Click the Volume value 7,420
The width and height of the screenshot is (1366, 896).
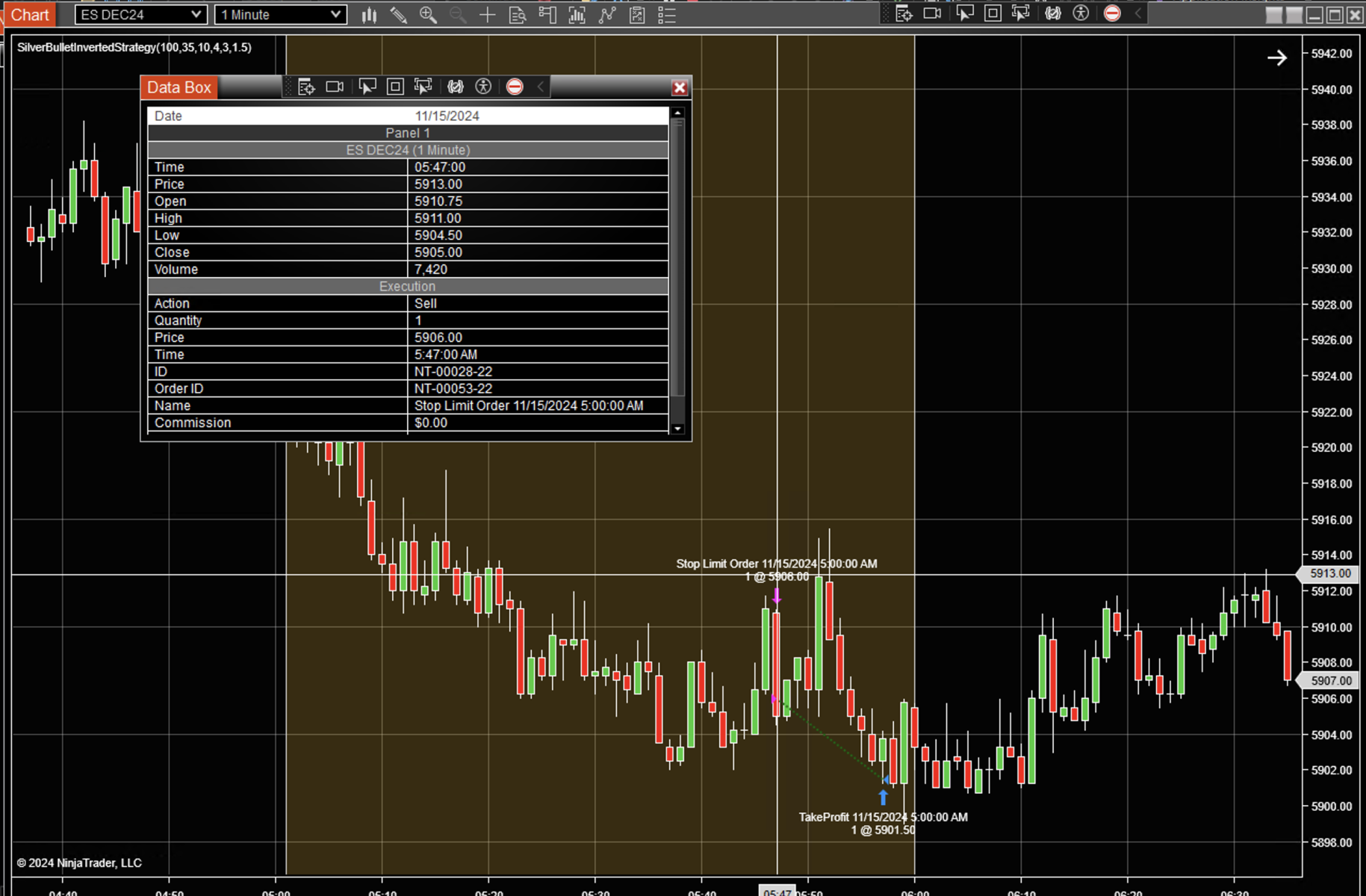tap(431, 270)
